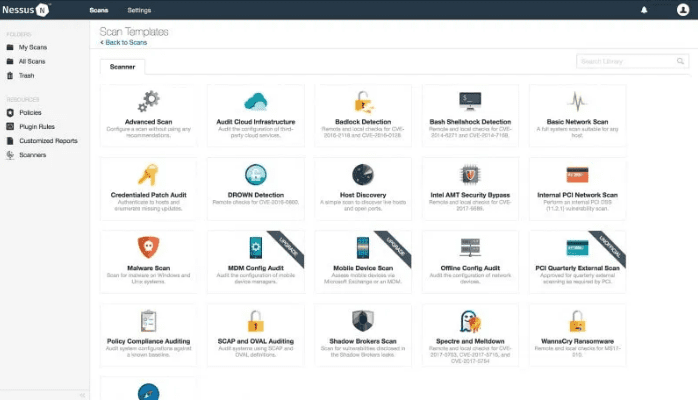Click the Bash Shellshock Detection title text
Image resolution: width=698 pixels, height=413 pixels.
click(x=470, y=122)
